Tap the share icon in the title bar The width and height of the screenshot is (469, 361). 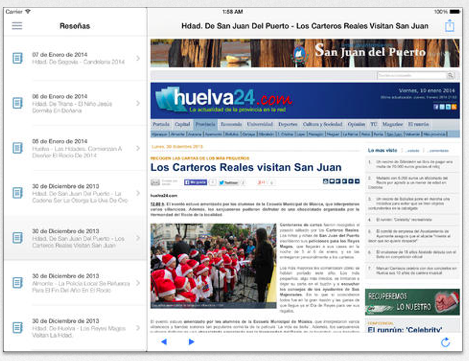coord(450,26)
